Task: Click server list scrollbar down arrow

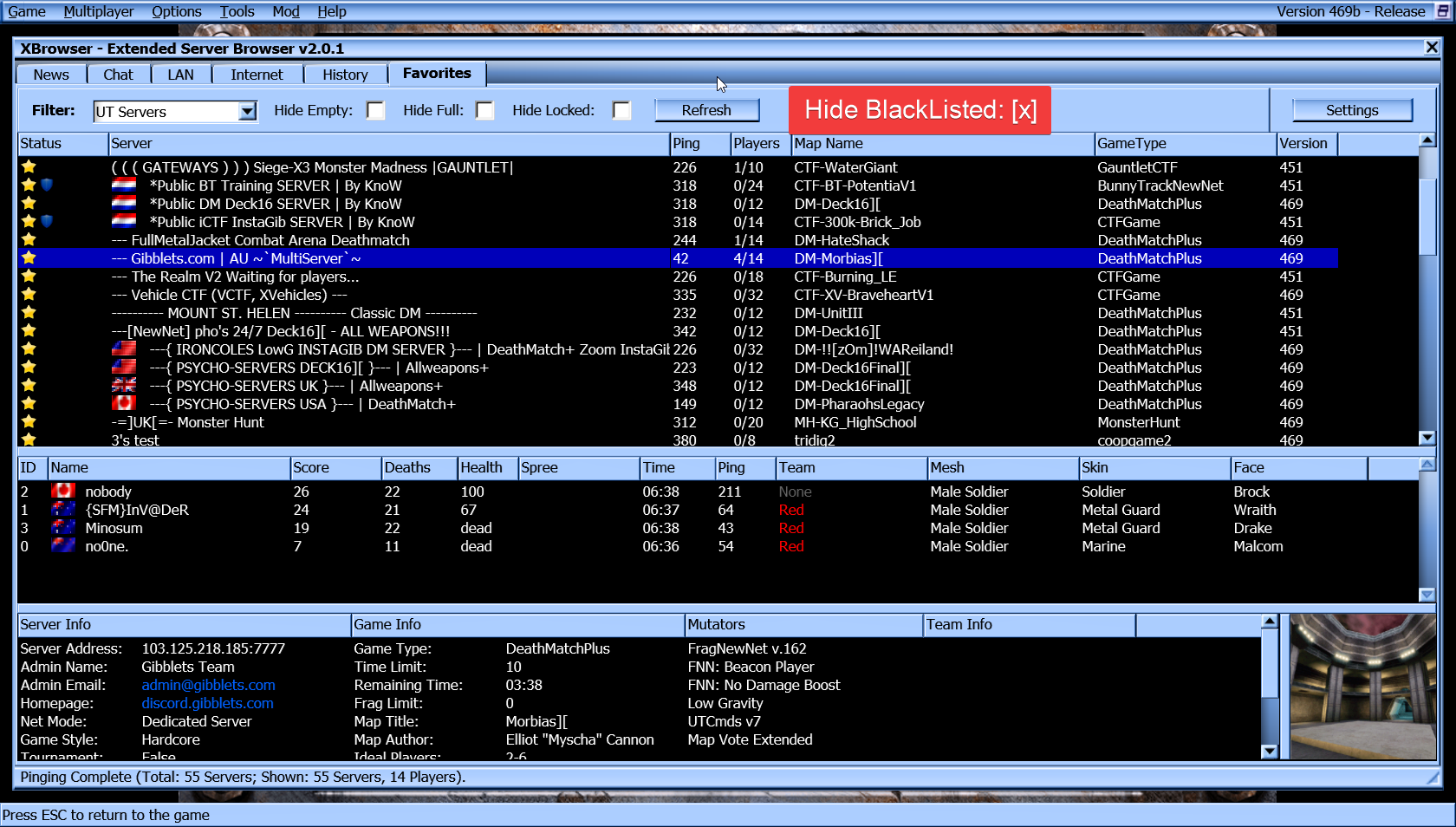Action: click(x=1427, y=438)
